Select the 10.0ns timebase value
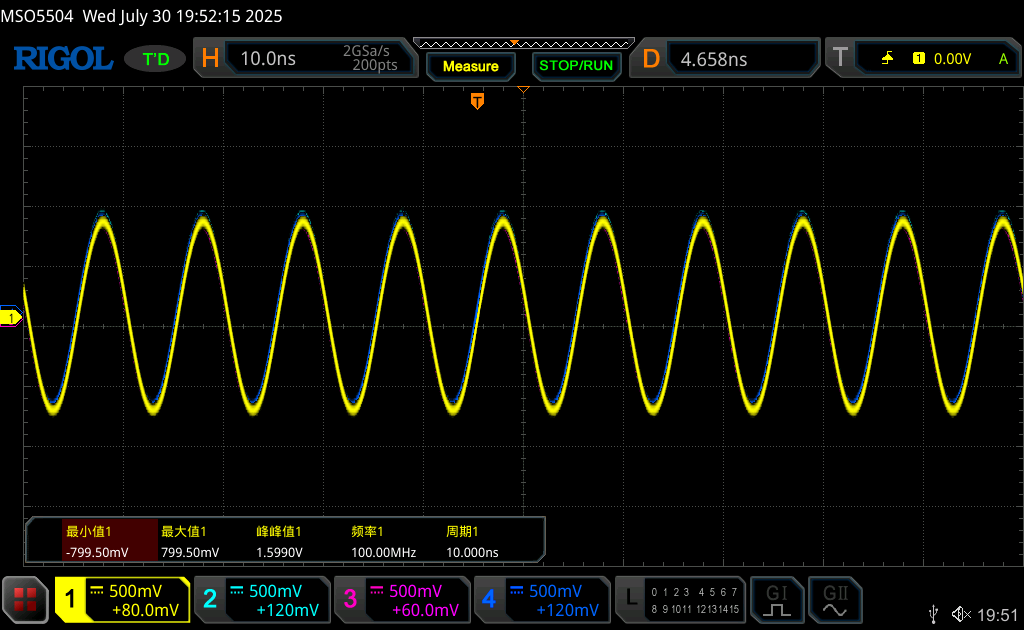Screen dimensions: 1024x630 click(x=268, y=59)
